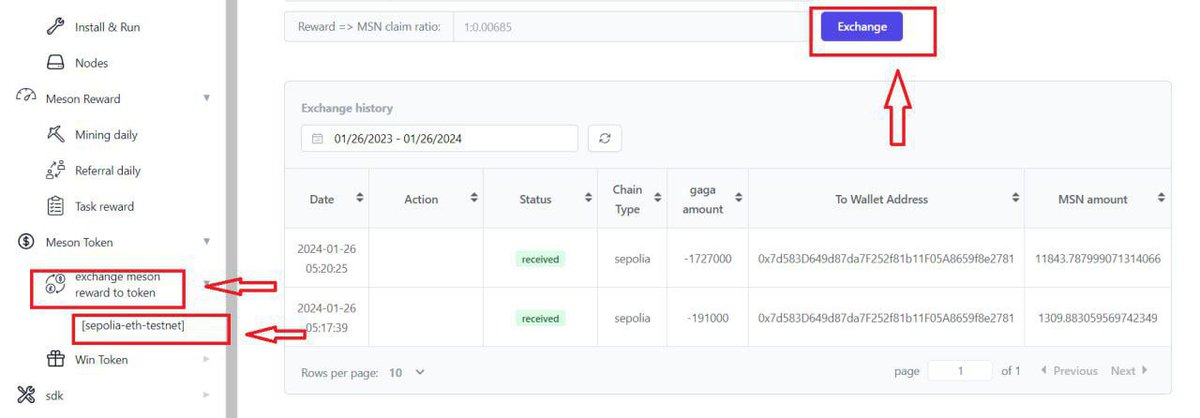This screenshot has height=418, width=1200.
Task: Open the Nodes menu item
Action: coord(91,63)
